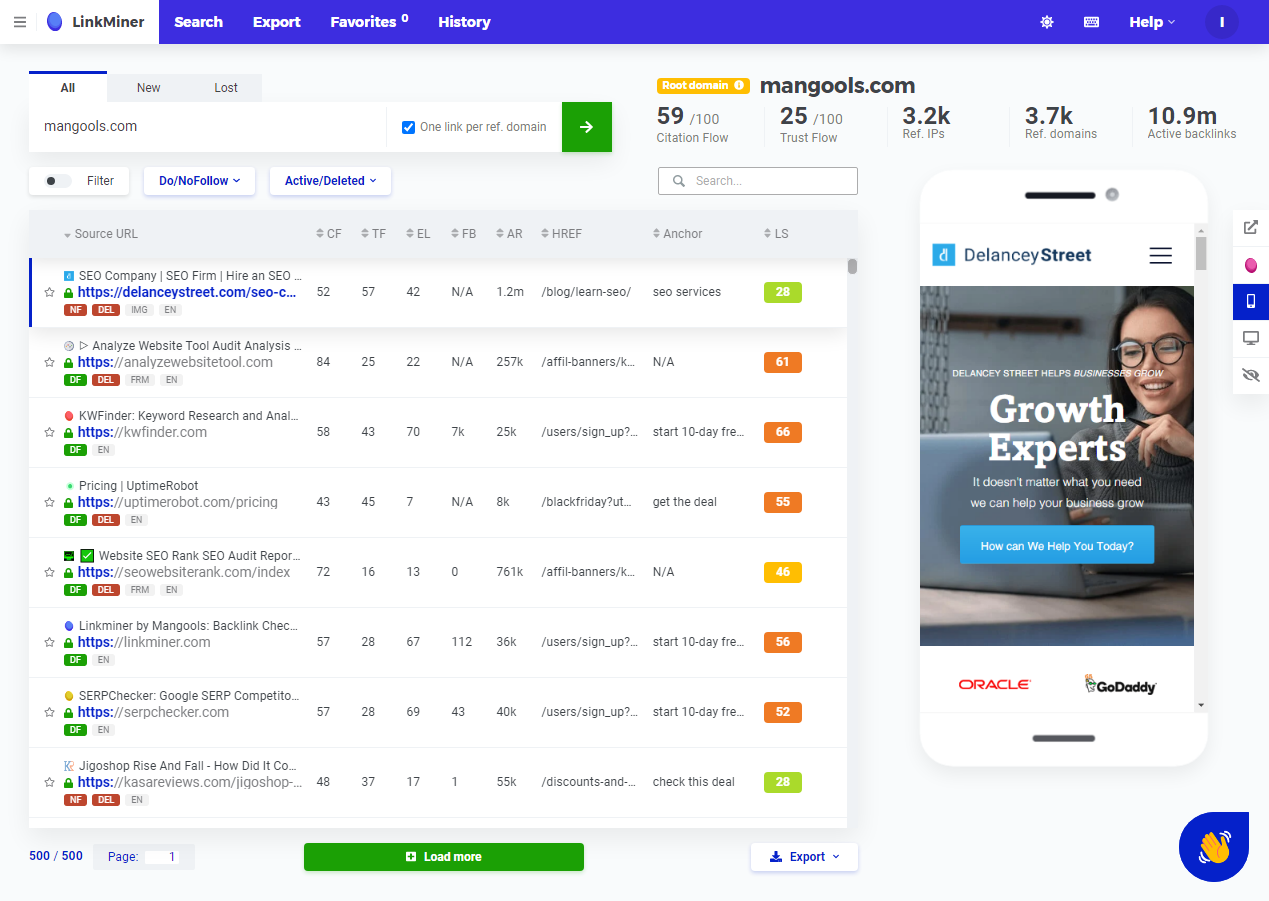The height and width of the screenshot is (901, 1269).
Task: Sort table by LS column
Action: (x=776, y=234)
